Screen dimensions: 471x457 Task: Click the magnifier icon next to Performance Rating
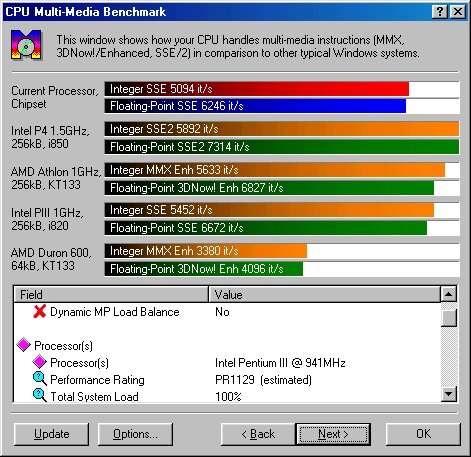point(40,379)
